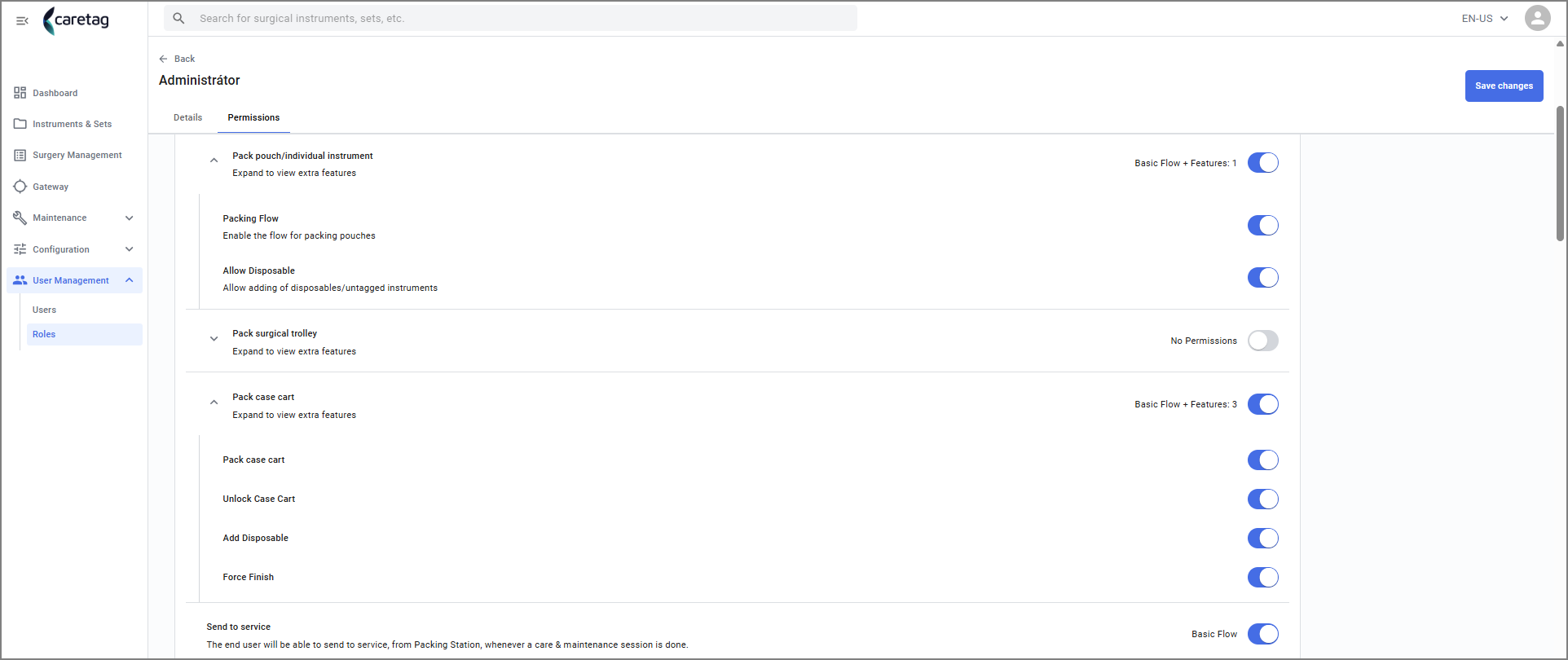Screen dimensions: 1568x660
Task: Click the caretag logo
Action: pyautogui.click(x=77, y=20)
